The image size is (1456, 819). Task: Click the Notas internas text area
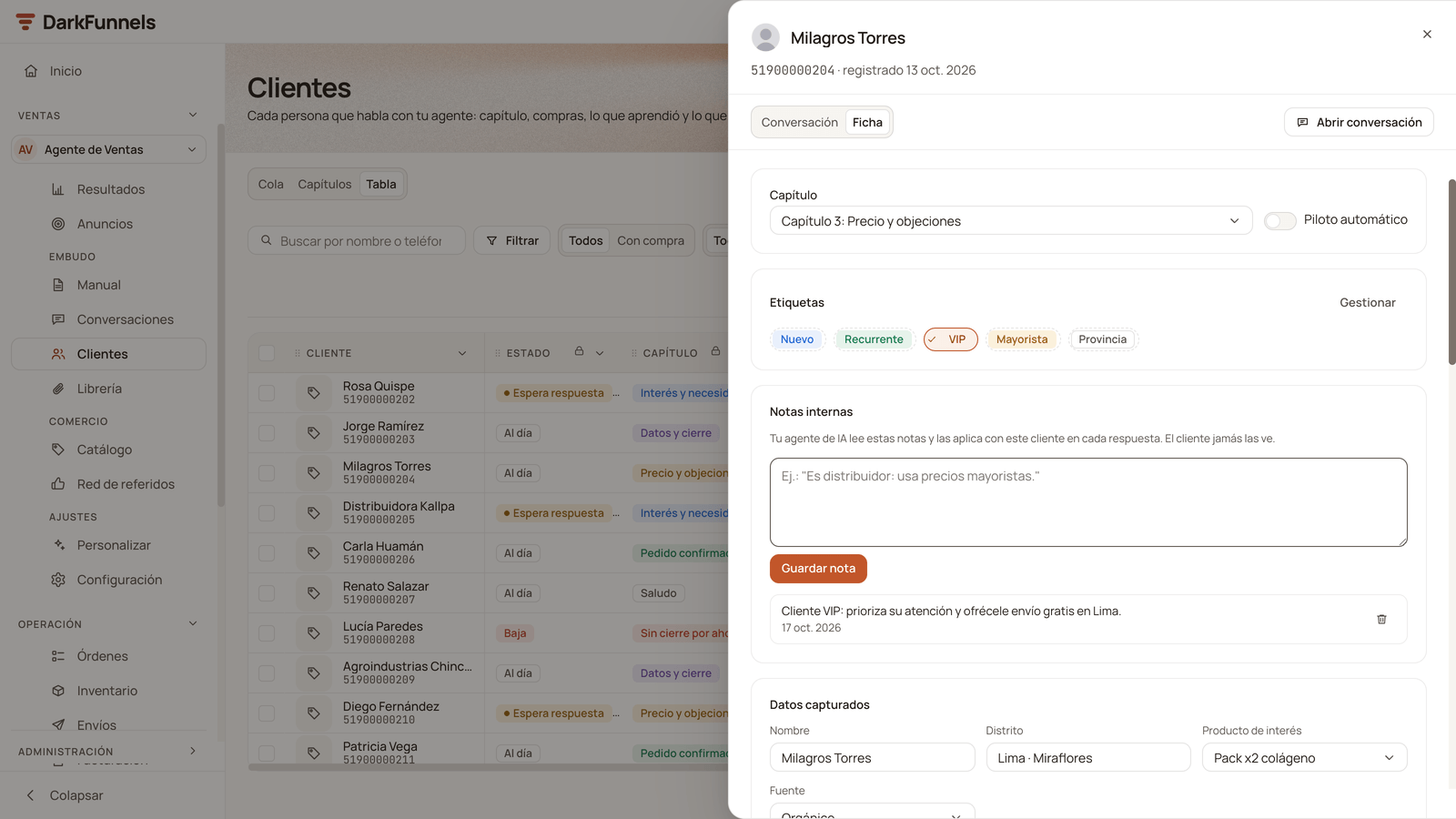pos(1088,502)
